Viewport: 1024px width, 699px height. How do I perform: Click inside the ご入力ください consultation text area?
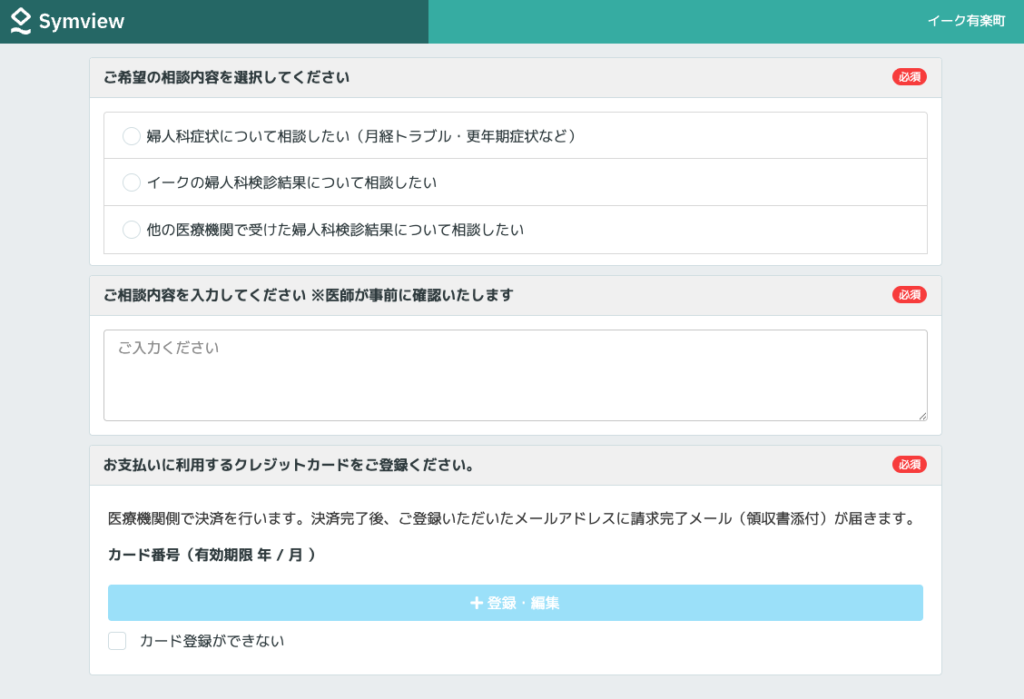point(514,375)
